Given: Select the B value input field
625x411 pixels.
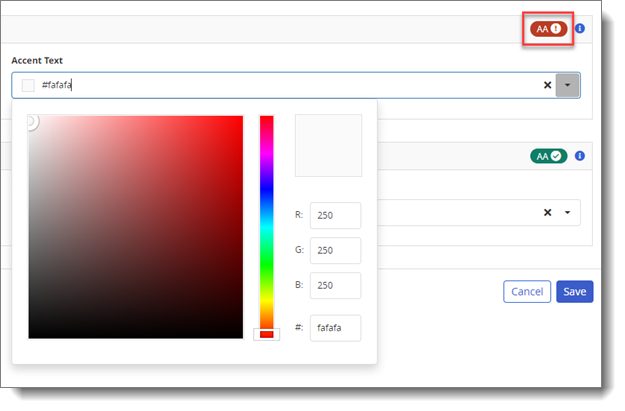Looking at the screenshot, I should coord(335,285).
